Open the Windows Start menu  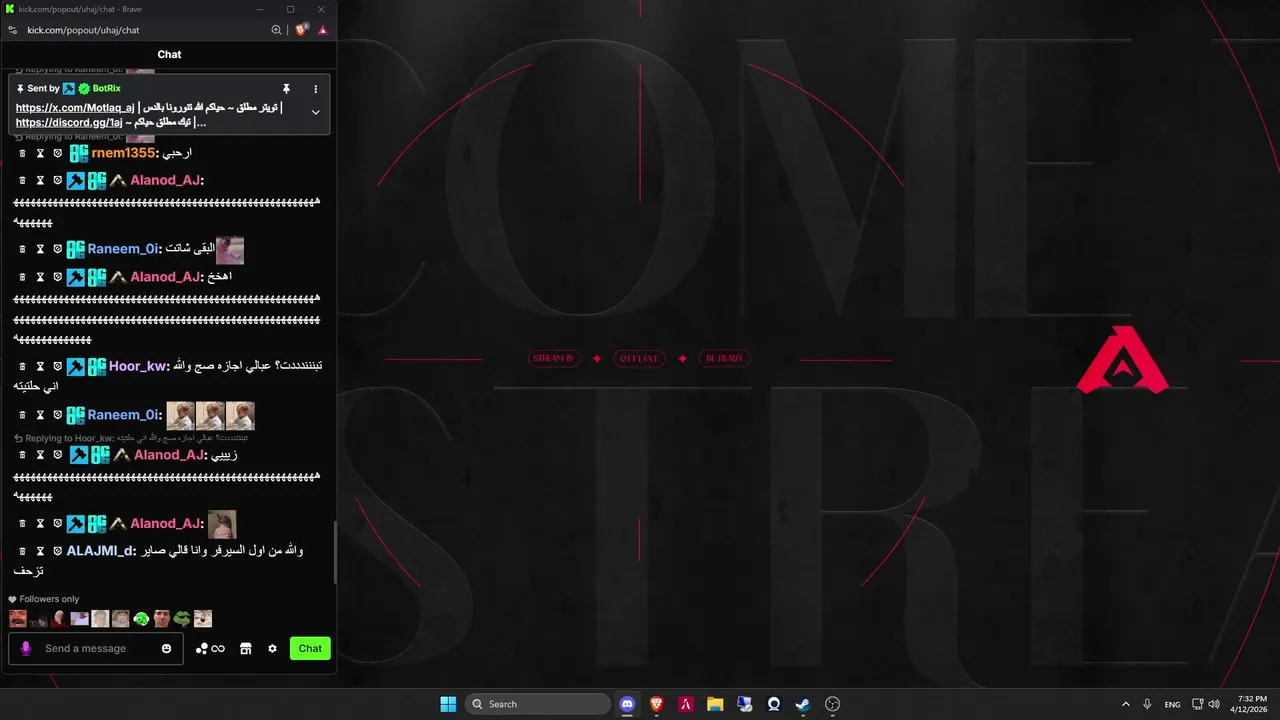448,704
